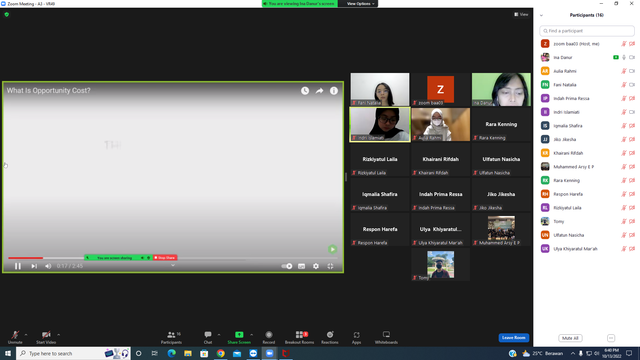This screenshot has height=360, width=640.
Task: Click the Record icon
Action: 269,335
